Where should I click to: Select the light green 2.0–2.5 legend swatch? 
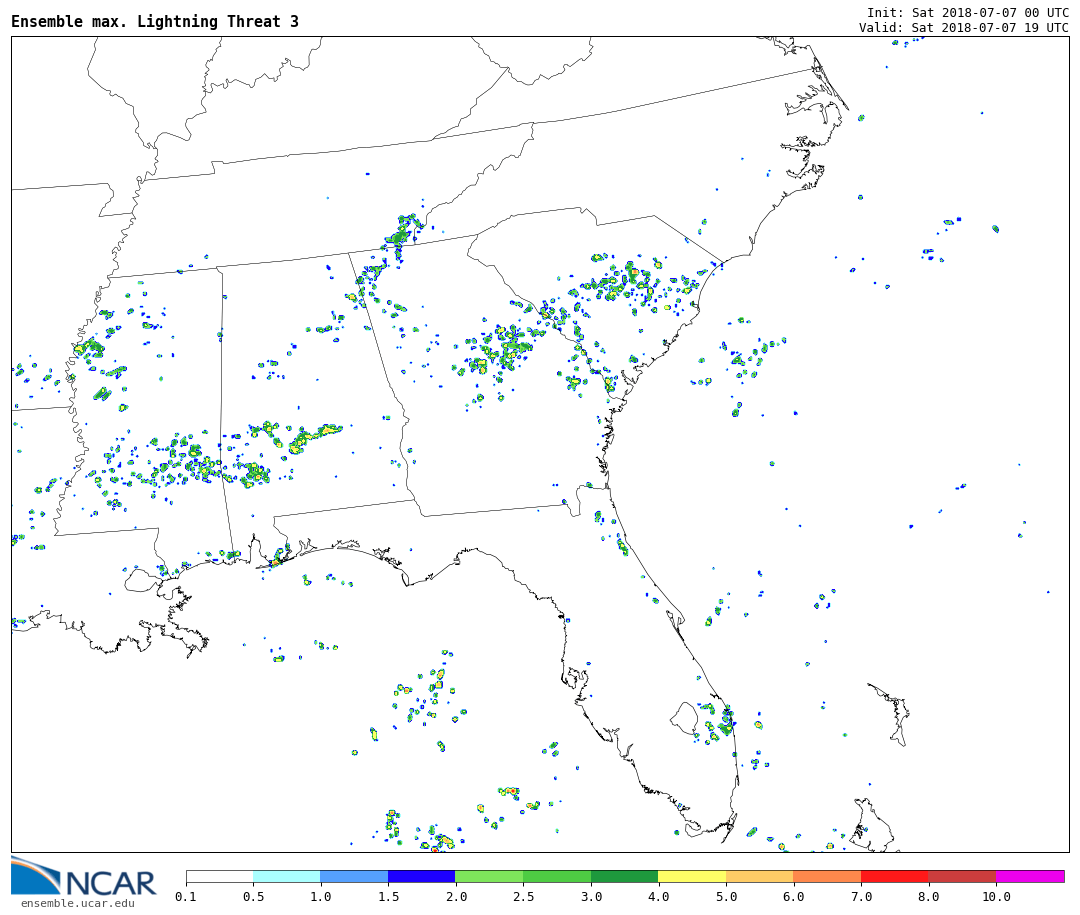tap(489, 876)
